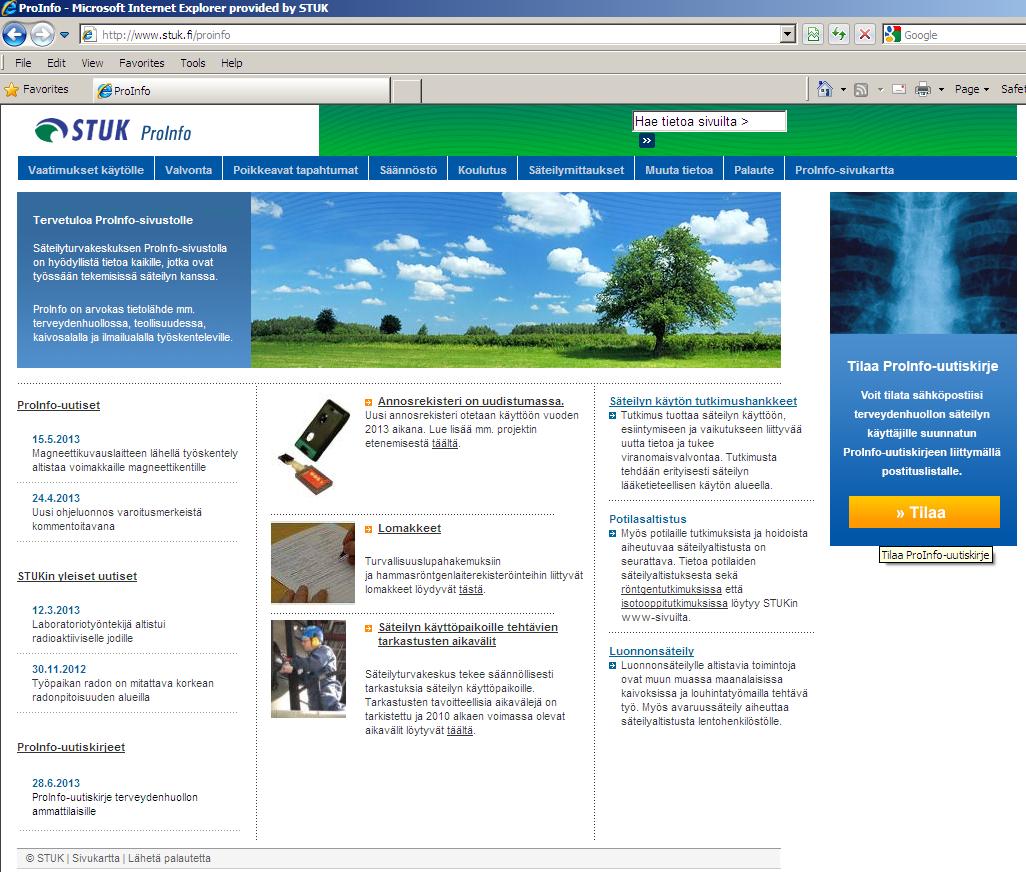Open 'Poikkeavat tapahtumat' navigation tab
This screenshot has width=1026, height=872.
[x=296, y=170]
